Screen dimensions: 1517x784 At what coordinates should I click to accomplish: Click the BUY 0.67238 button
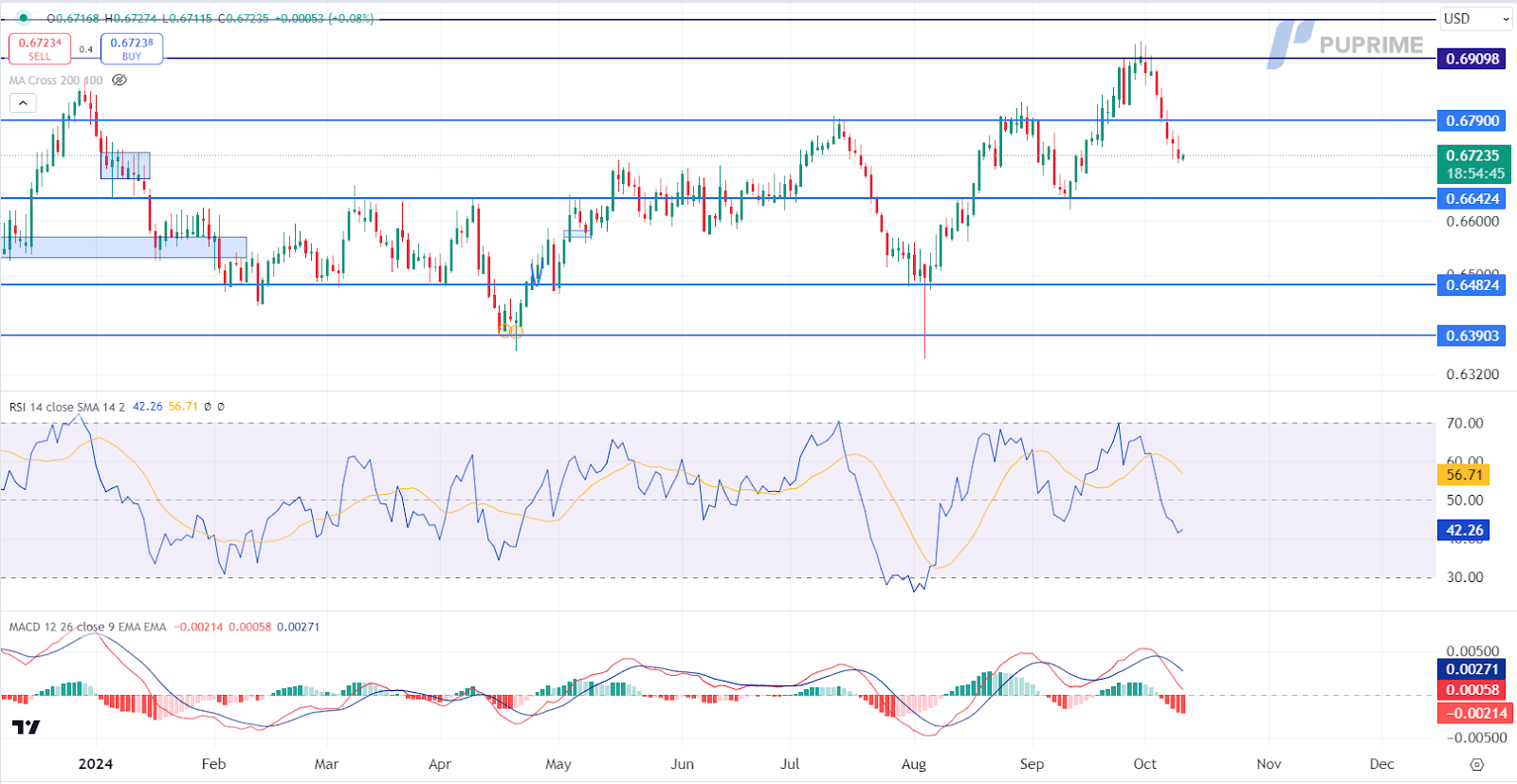pos(132,48)
